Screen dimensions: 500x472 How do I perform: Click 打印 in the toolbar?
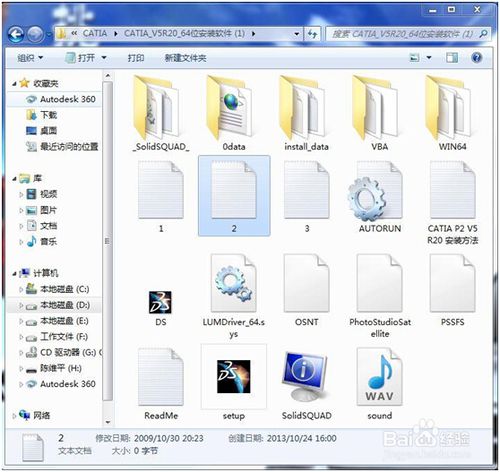(136, 58)
